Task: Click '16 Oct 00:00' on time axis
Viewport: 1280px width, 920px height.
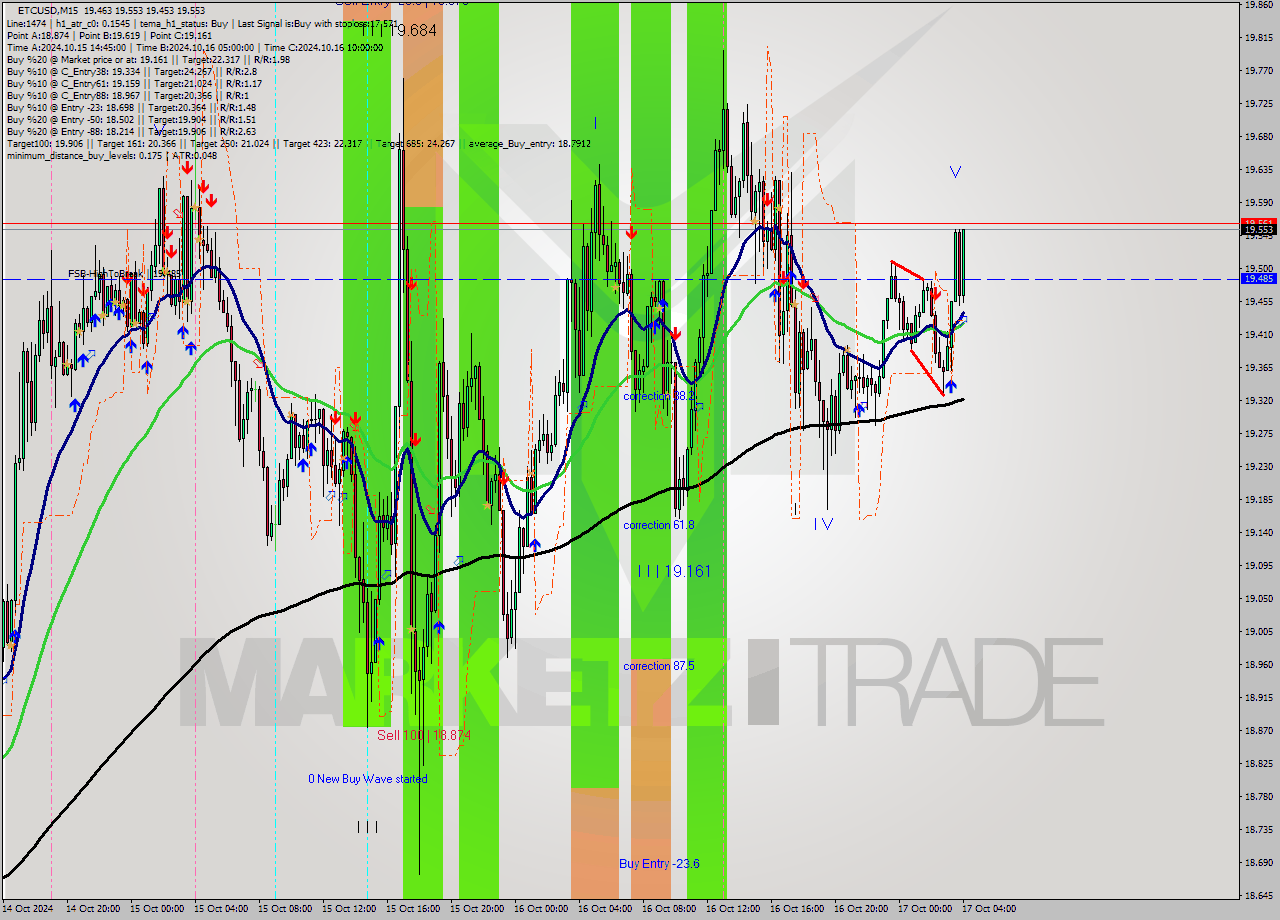Action: pyautogui.click(x=541, y=910)
